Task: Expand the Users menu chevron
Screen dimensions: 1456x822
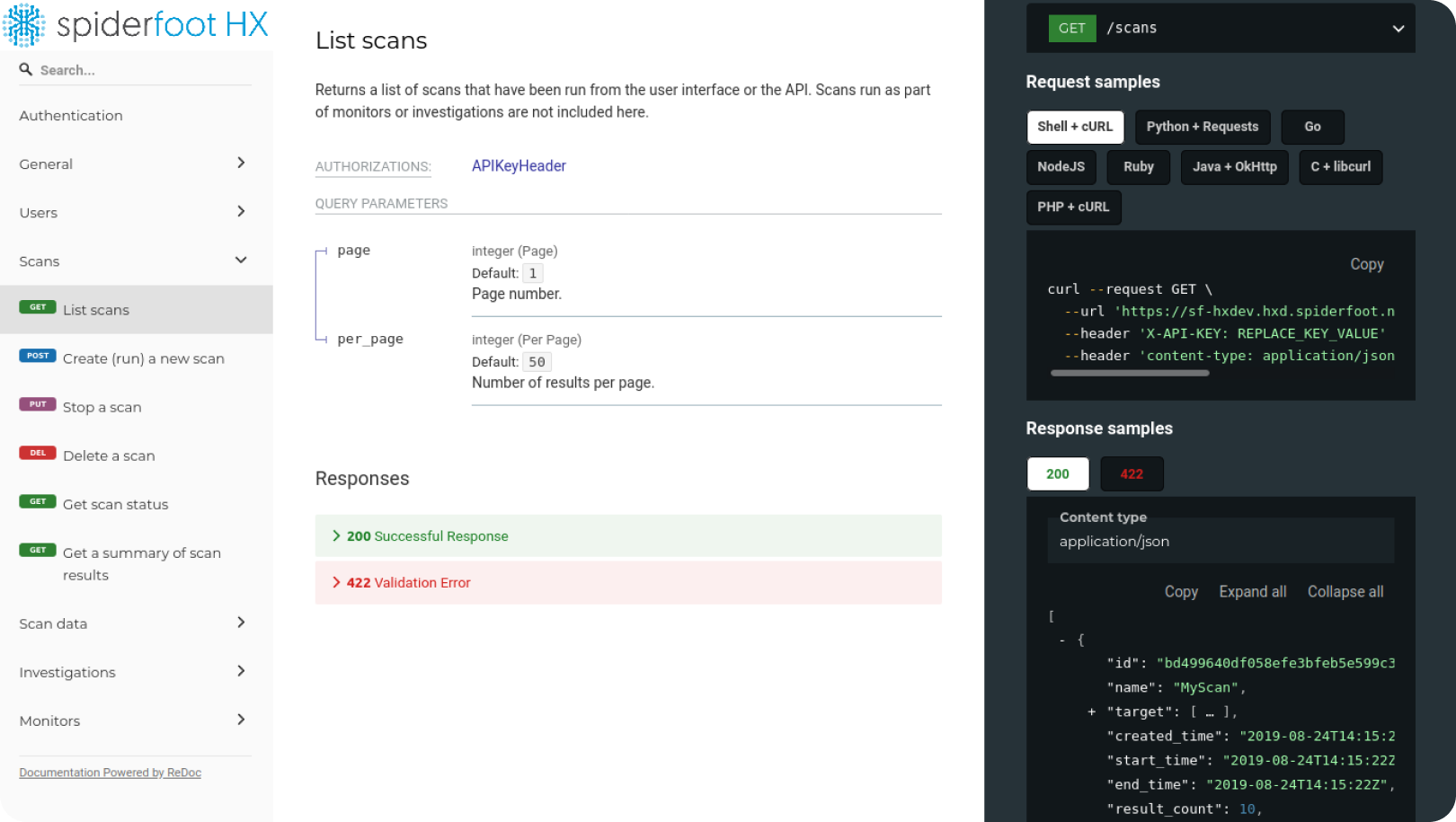Action: point(241,211)
